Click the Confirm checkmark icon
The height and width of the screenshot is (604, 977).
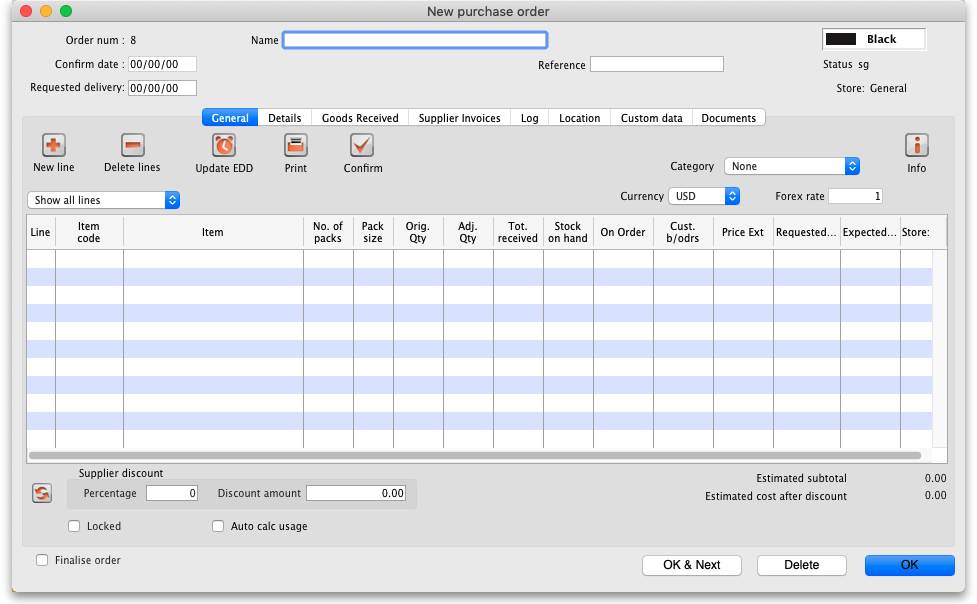[362, 145]
